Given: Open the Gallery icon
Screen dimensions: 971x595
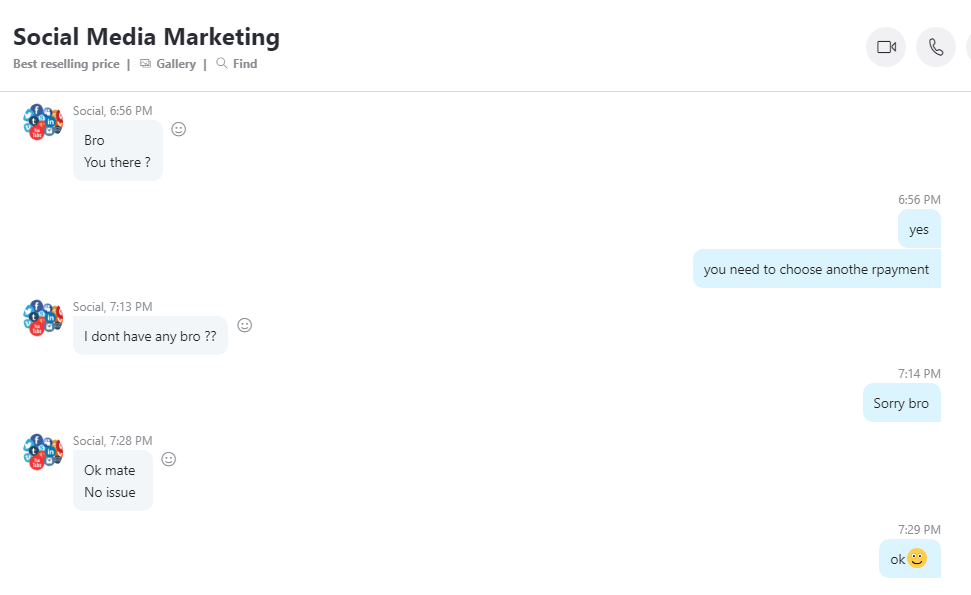Looking at the screenshot, I should [x=146, y=64].
